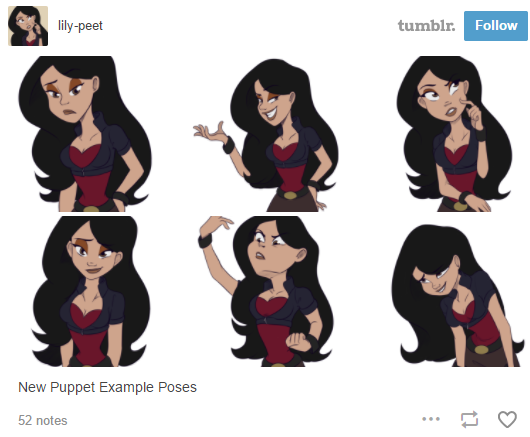Click the outstretched hand in the grinning pose
This screenshot has height=437, width=530.
(x=211, y=132)
